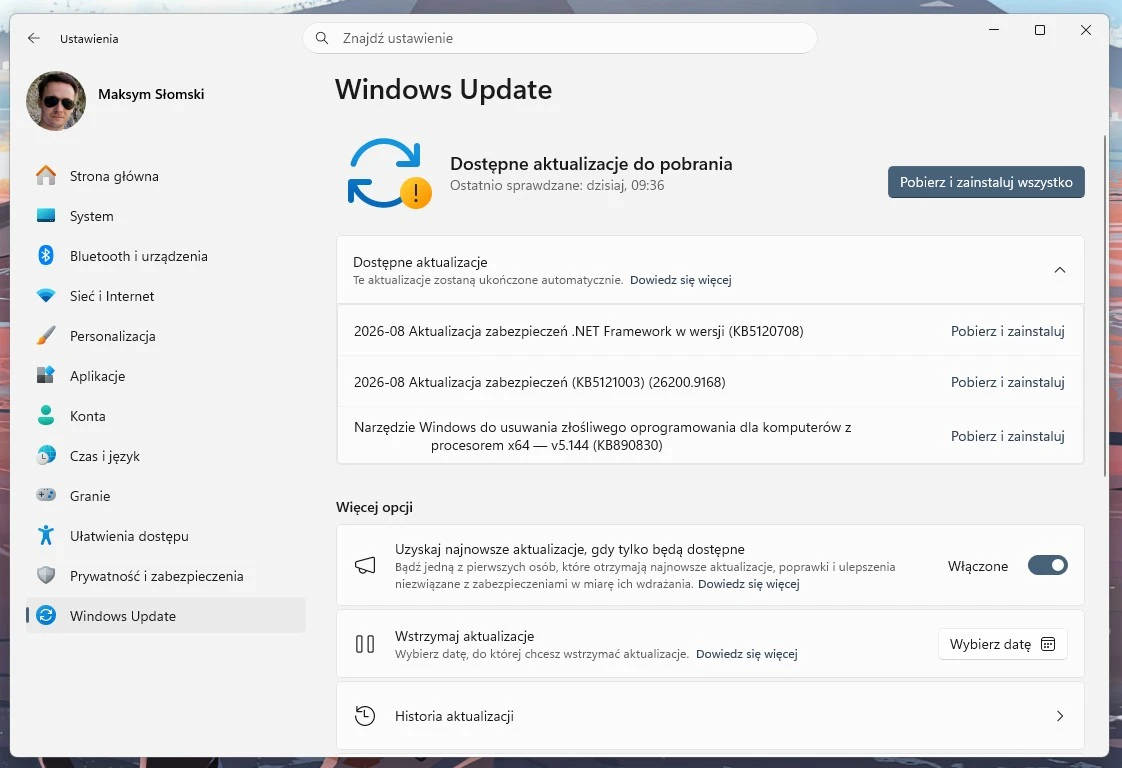Click the Maksym Słomski profile picture

56,100
